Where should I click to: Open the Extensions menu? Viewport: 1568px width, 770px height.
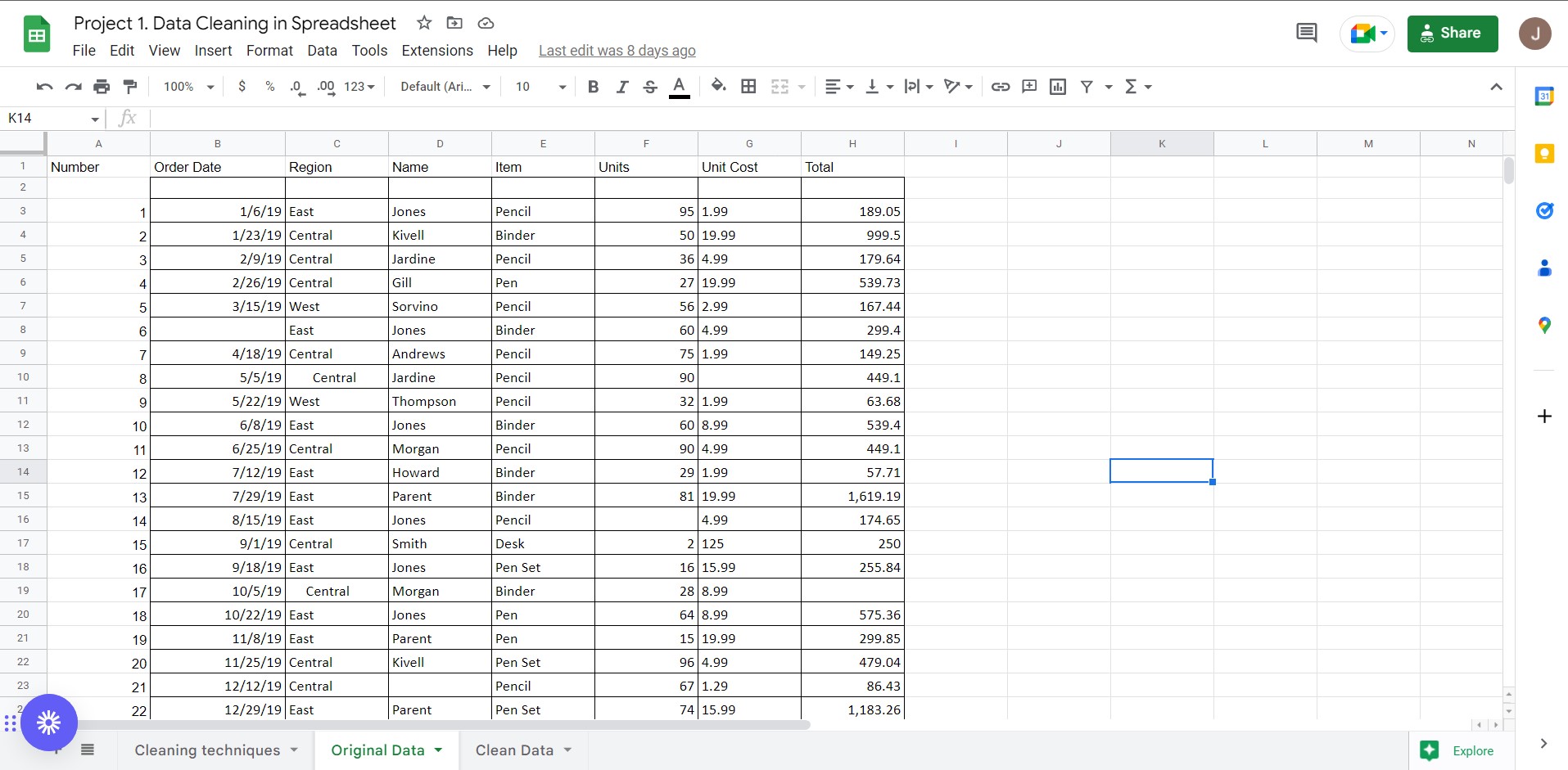437,51
